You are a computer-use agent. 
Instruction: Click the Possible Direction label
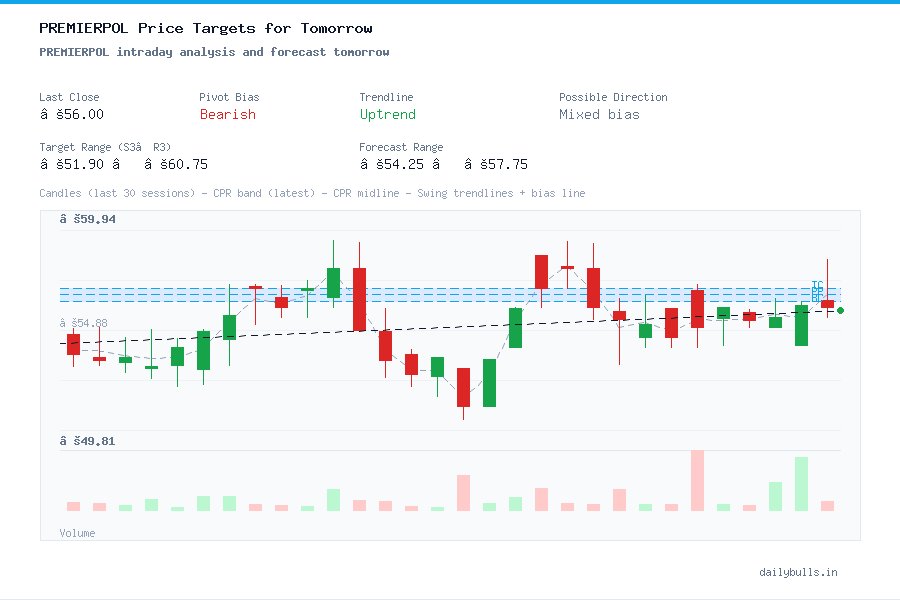[613, 97]
